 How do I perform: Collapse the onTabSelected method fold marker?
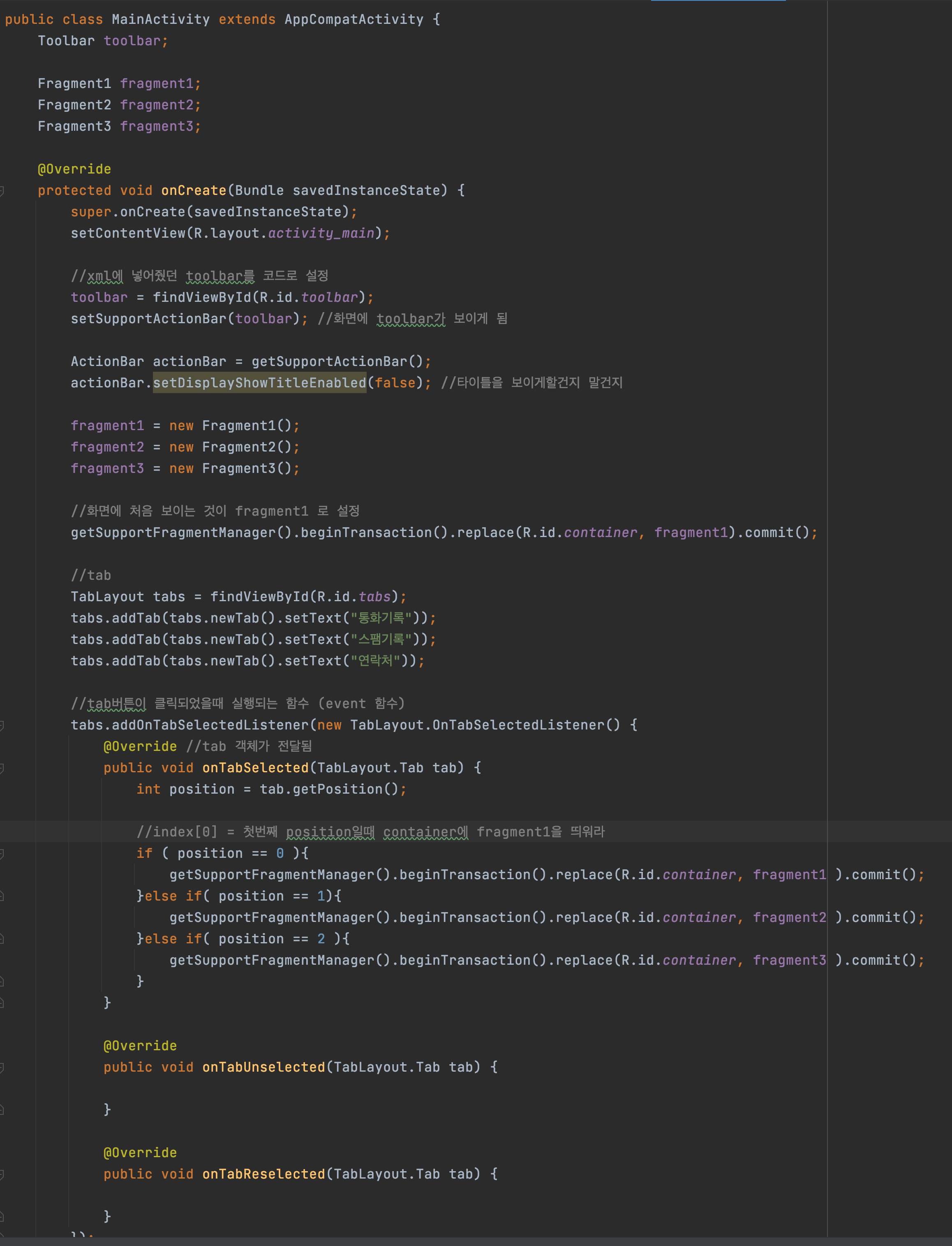(2, 768)
